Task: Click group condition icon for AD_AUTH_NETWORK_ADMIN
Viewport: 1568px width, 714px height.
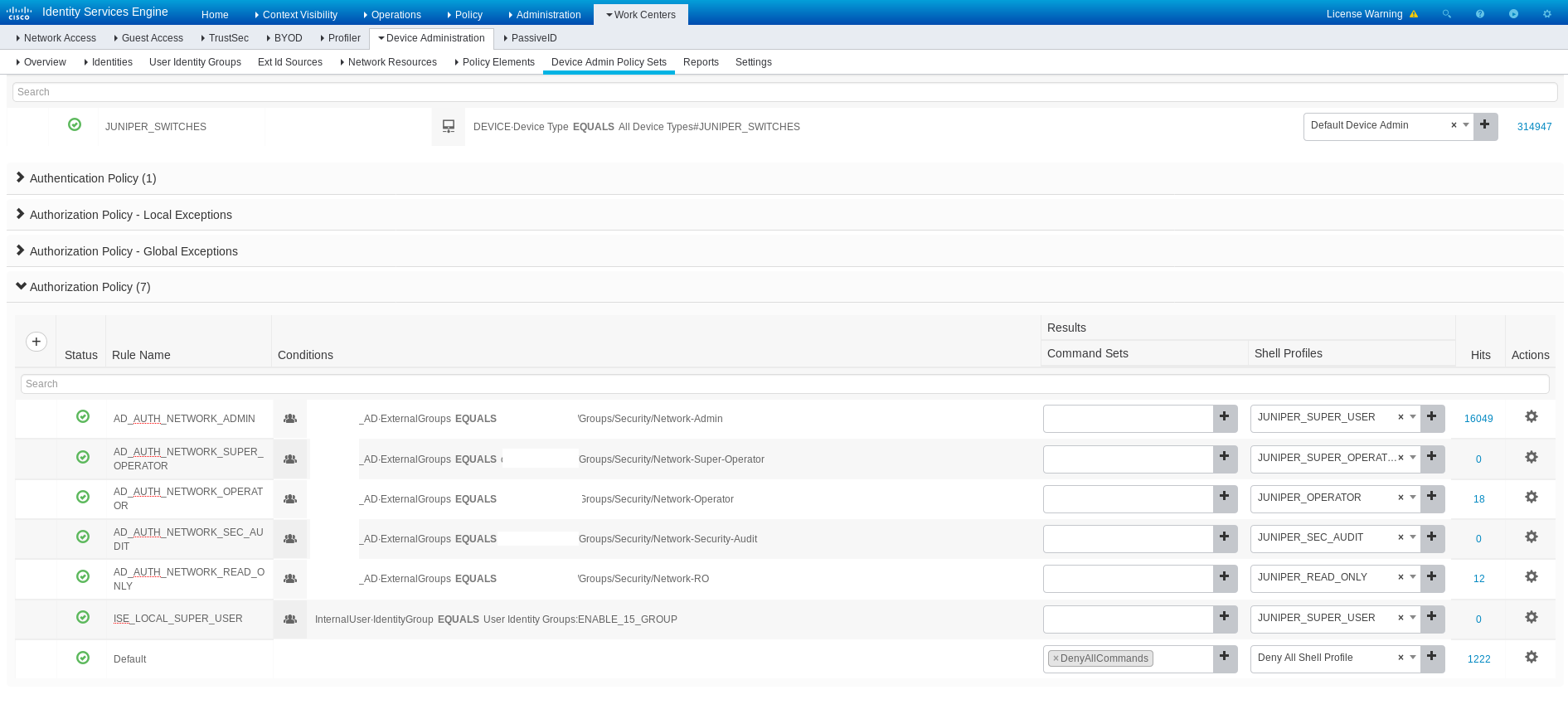Action: click(290, 419)
